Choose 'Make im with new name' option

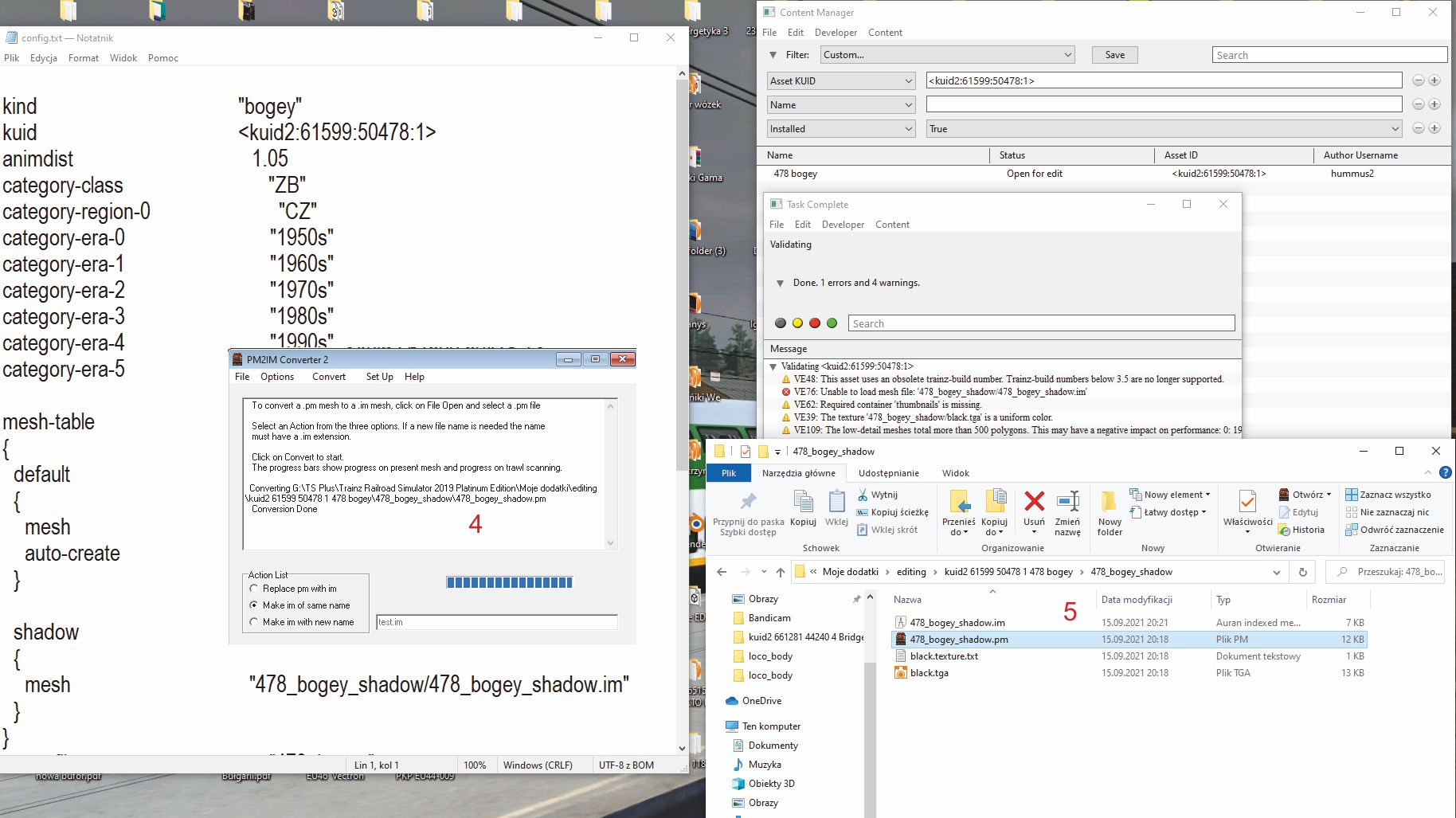254,622
